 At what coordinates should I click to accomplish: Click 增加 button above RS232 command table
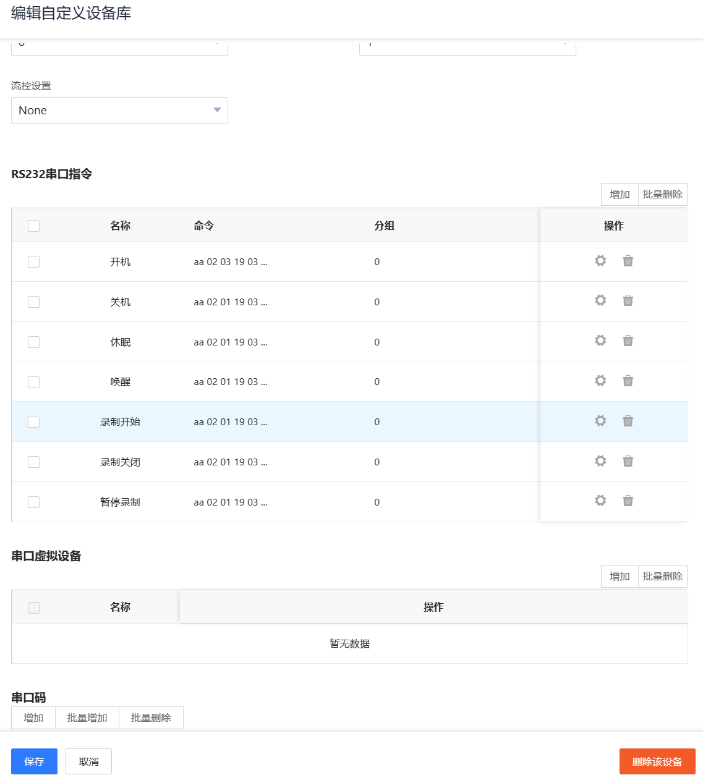(x=619, y=194)
